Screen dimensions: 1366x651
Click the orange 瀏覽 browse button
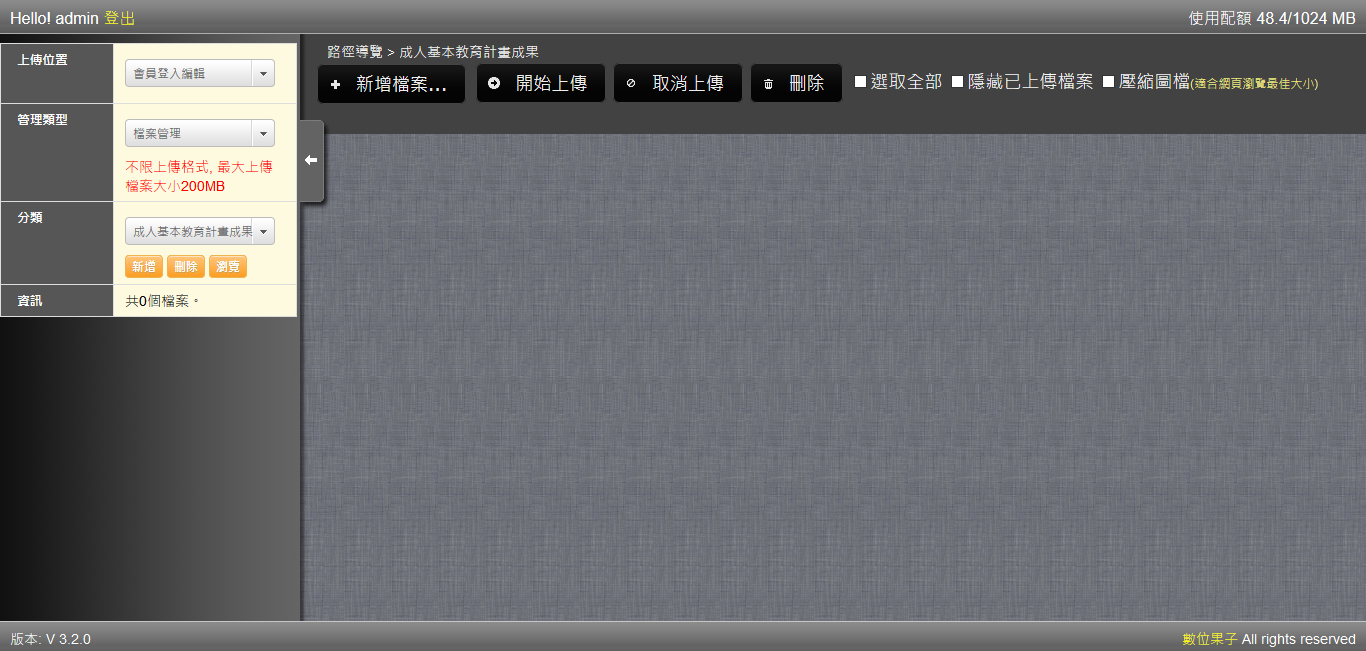point(228,267)
